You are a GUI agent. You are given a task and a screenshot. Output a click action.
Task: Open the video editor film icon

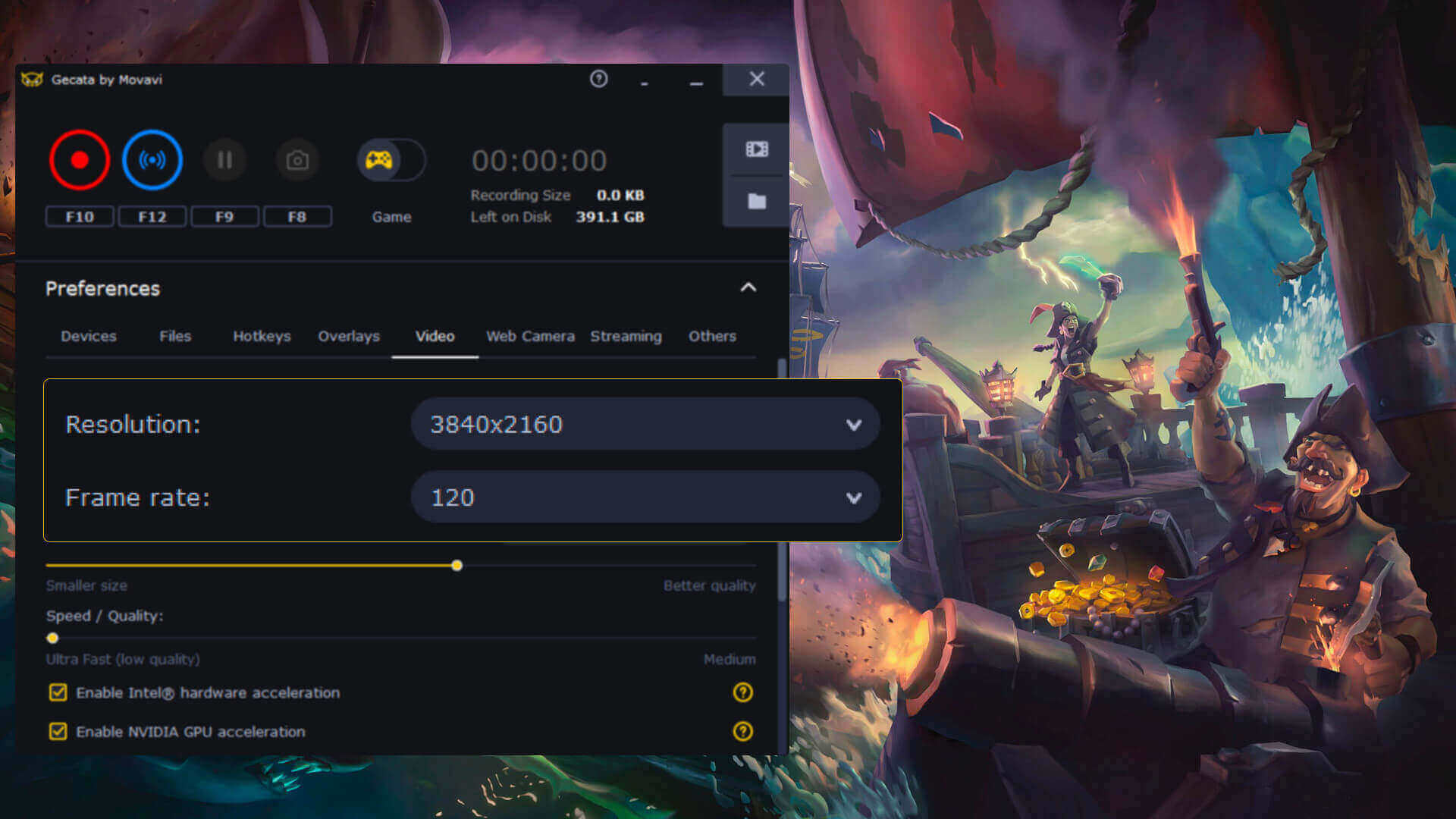(757, 149)
